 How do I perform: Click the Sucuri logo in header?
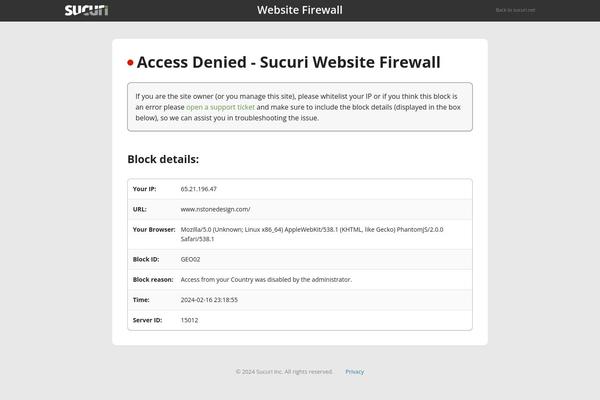coord(86,10)
